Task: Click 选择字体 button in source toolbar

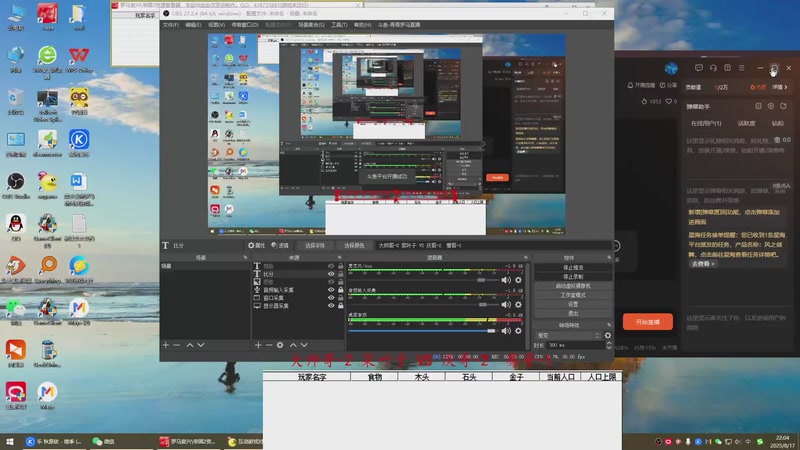Action: tap(315, 245)
